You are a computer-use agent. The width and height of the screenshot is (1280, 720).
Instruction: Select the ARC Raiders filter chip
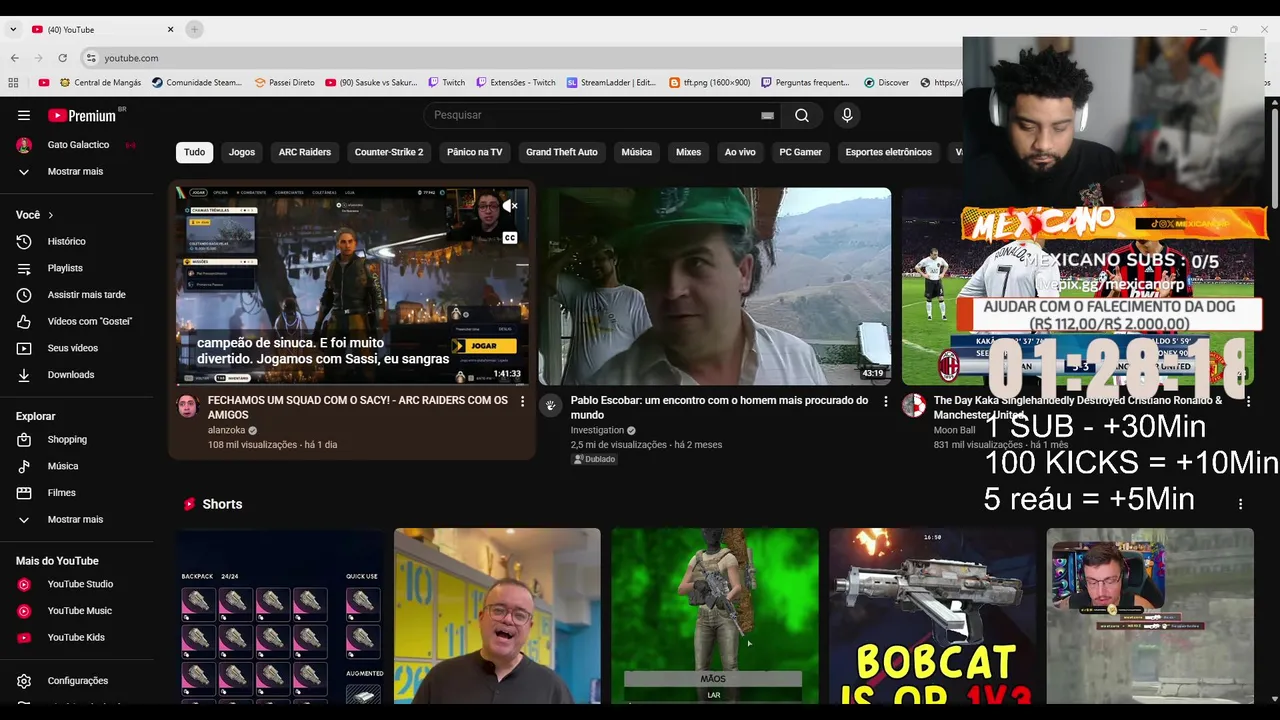point(305,152)
